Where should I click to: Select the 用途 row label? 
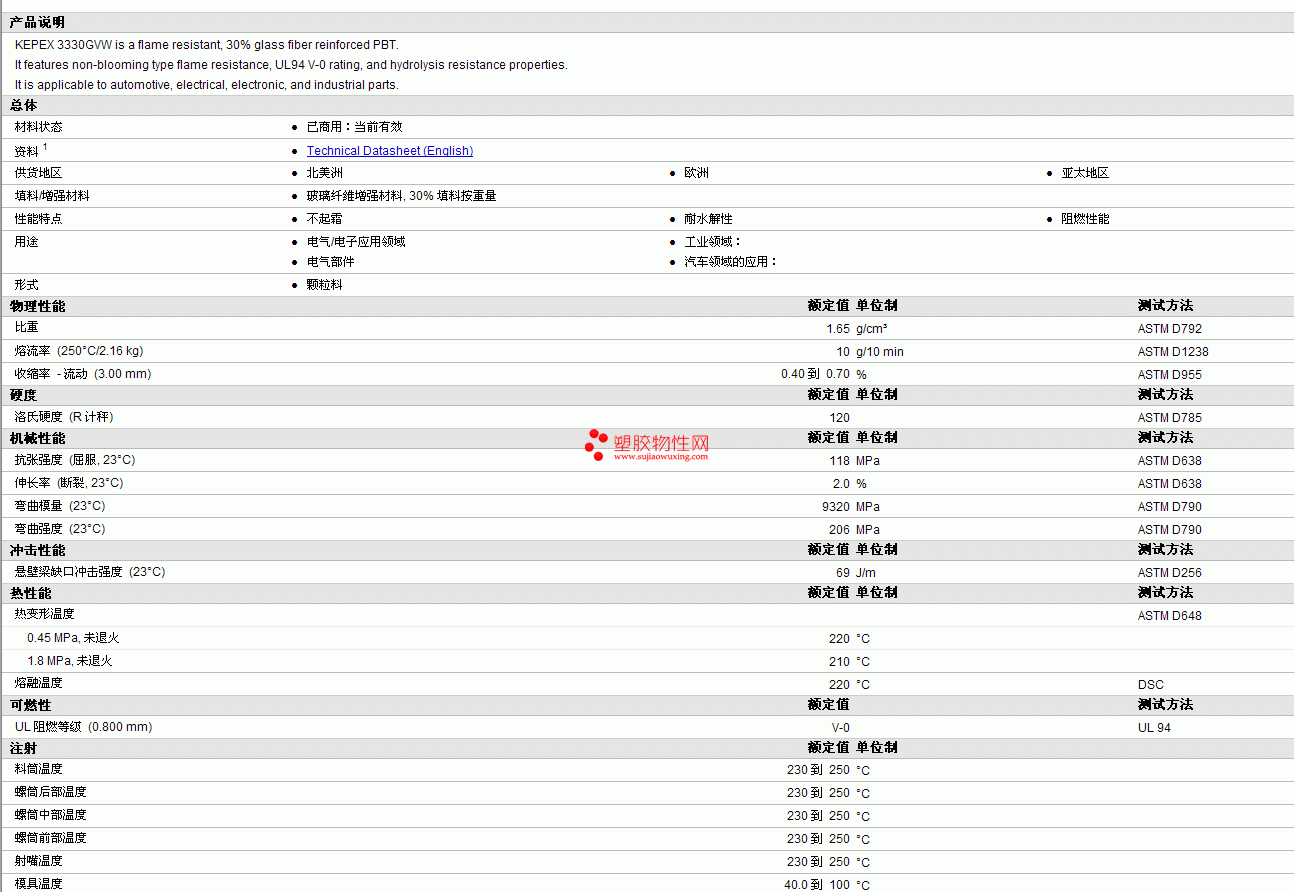click(x=26, y=242)
